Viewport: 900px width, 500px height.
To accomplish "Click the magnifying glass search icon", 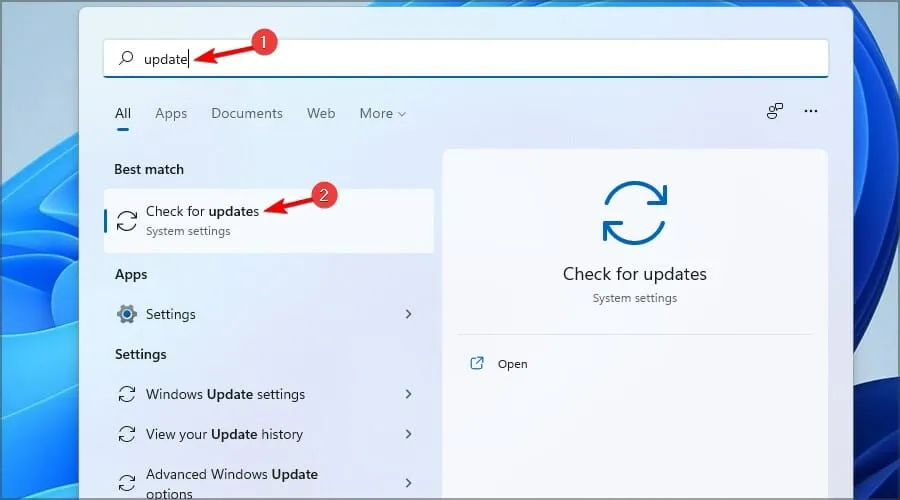I will point(126,59).
